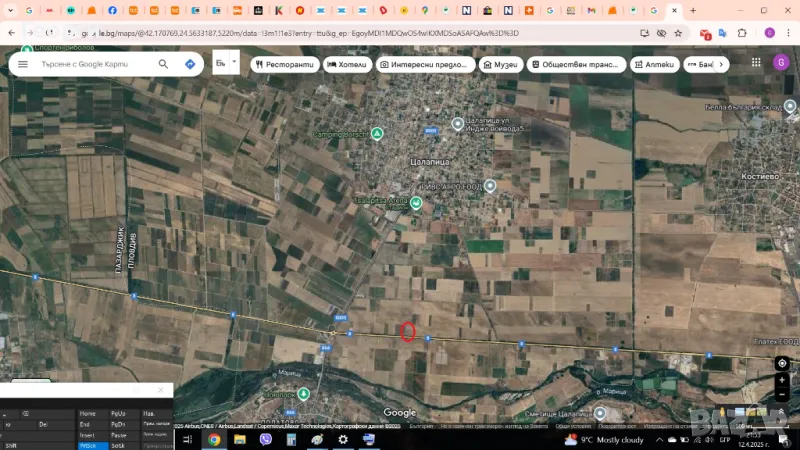Open Google Chrome from the taskbar
The height and width of the screenshot is (450, 800).
pos(213,439)
